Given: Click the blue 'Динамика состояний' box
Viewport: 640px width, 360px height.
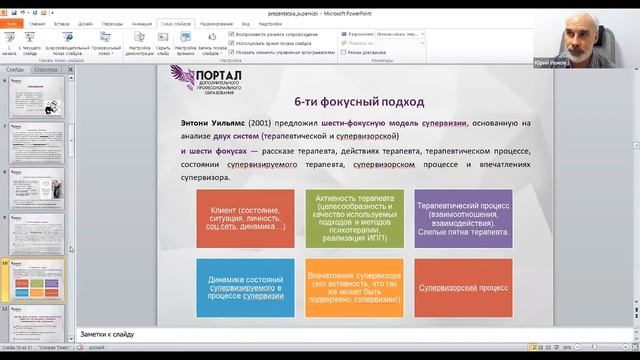Looking at the screenshot, I should (x=245, y=288).
